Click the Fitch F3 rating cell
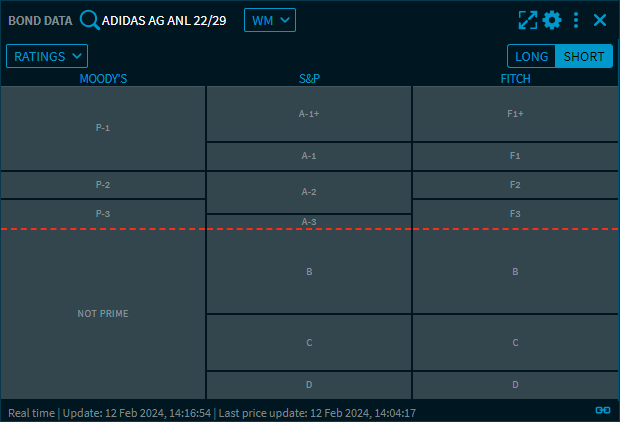Image resolution: width=620 pixels, height=422 pixels. tap(515, 214)
